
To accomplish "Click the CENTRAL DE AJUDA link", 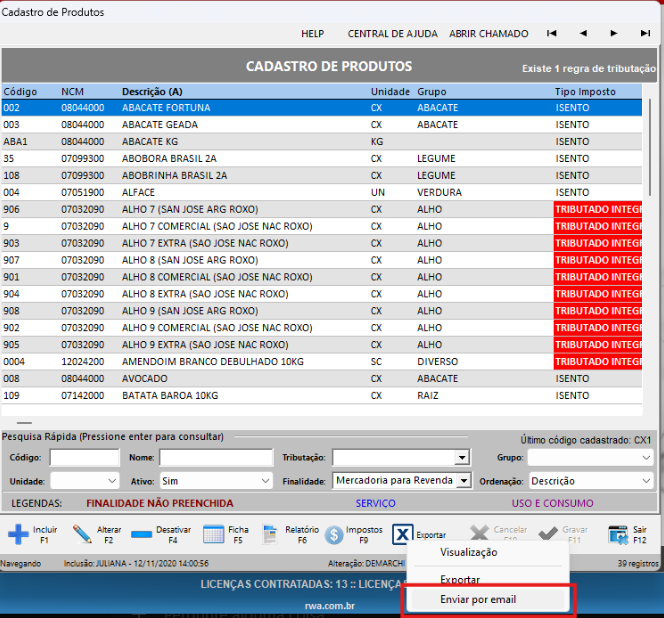I will click(x=392, y=33).
